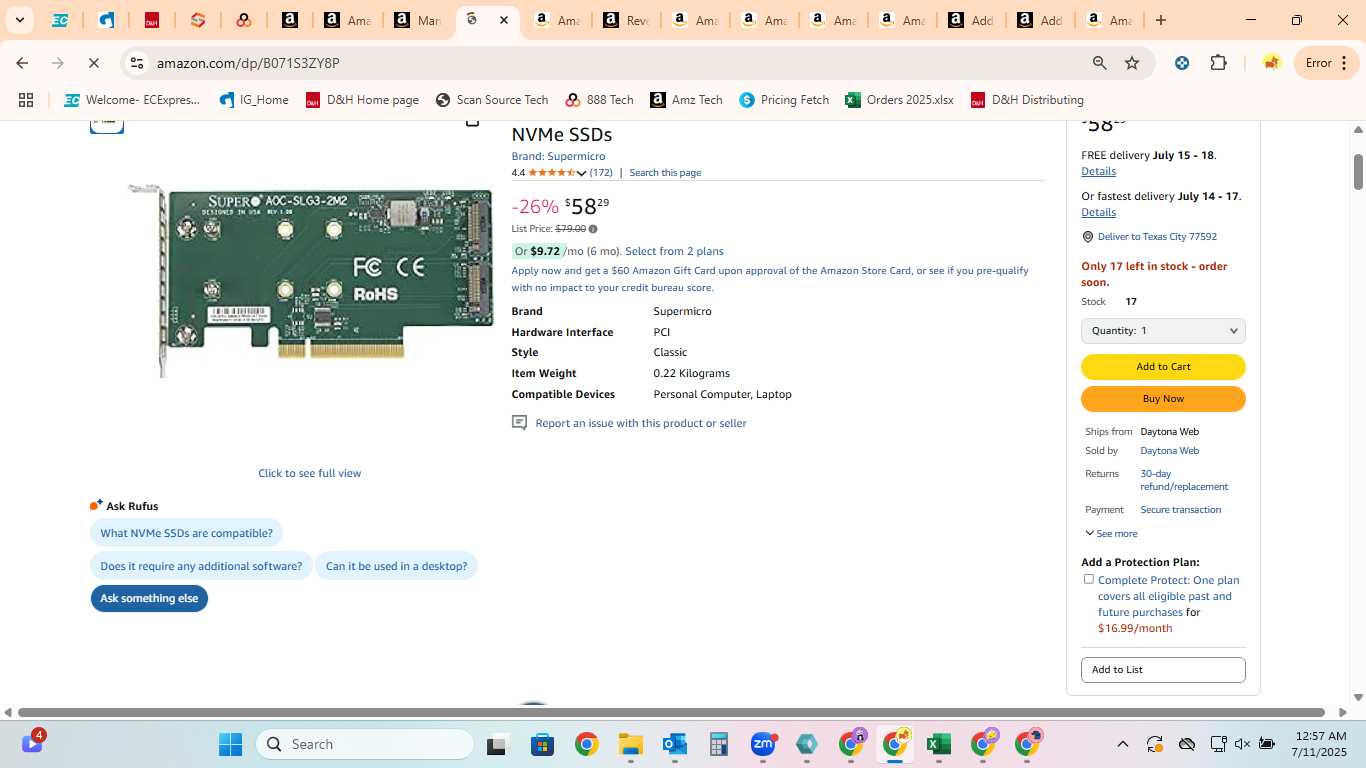Open the zoom magnifier in address bar
1366x768 pixels.
coord(1099,63)
